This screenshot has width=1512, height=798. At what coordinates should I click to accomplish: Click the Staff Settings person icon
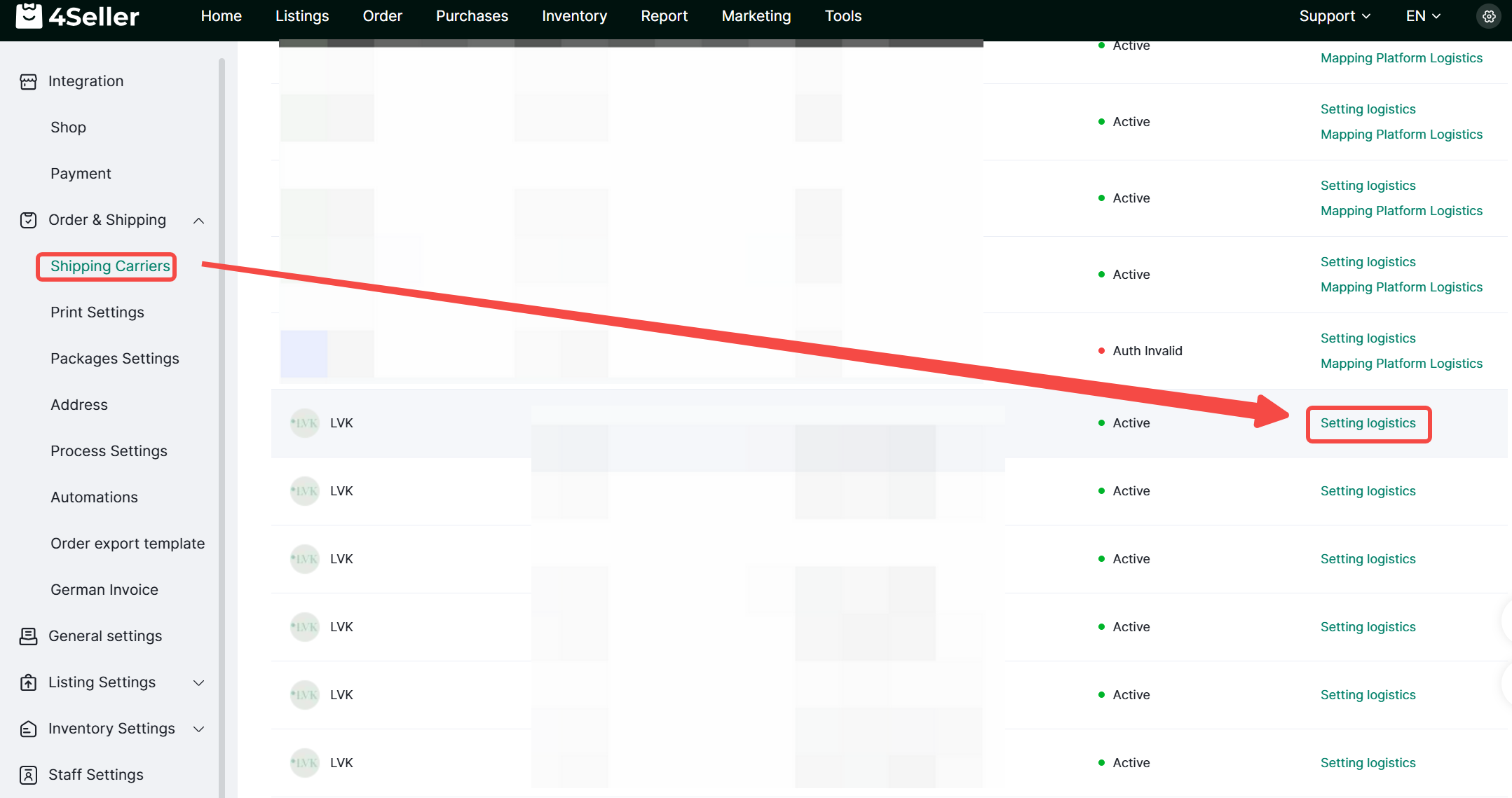pyautogui.click(x=28, y=775)
